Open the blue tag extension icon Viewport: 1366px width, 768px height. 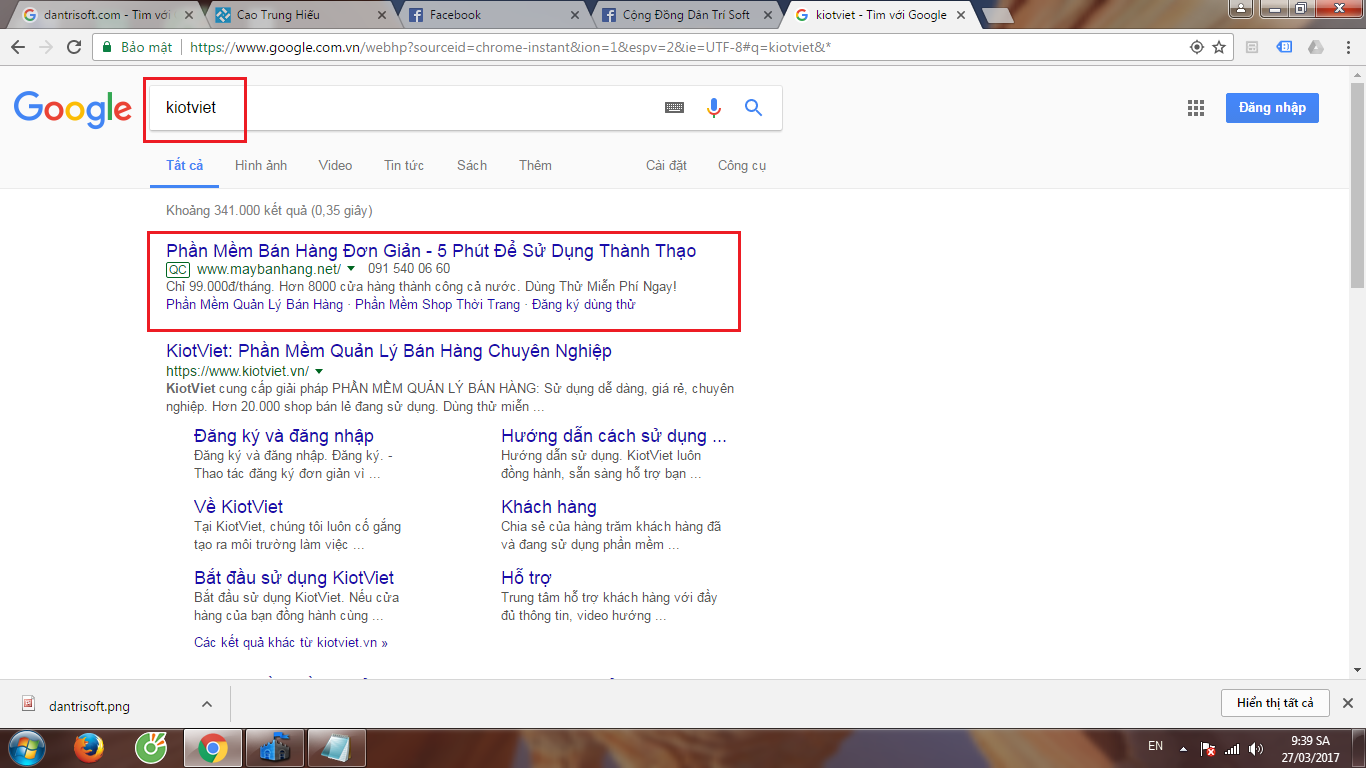pos(1285,47)
